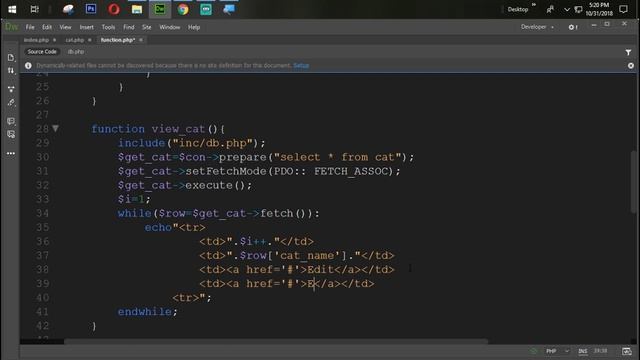
Task: Click the preview icon in status bar
Action: [x=627, y=351]
